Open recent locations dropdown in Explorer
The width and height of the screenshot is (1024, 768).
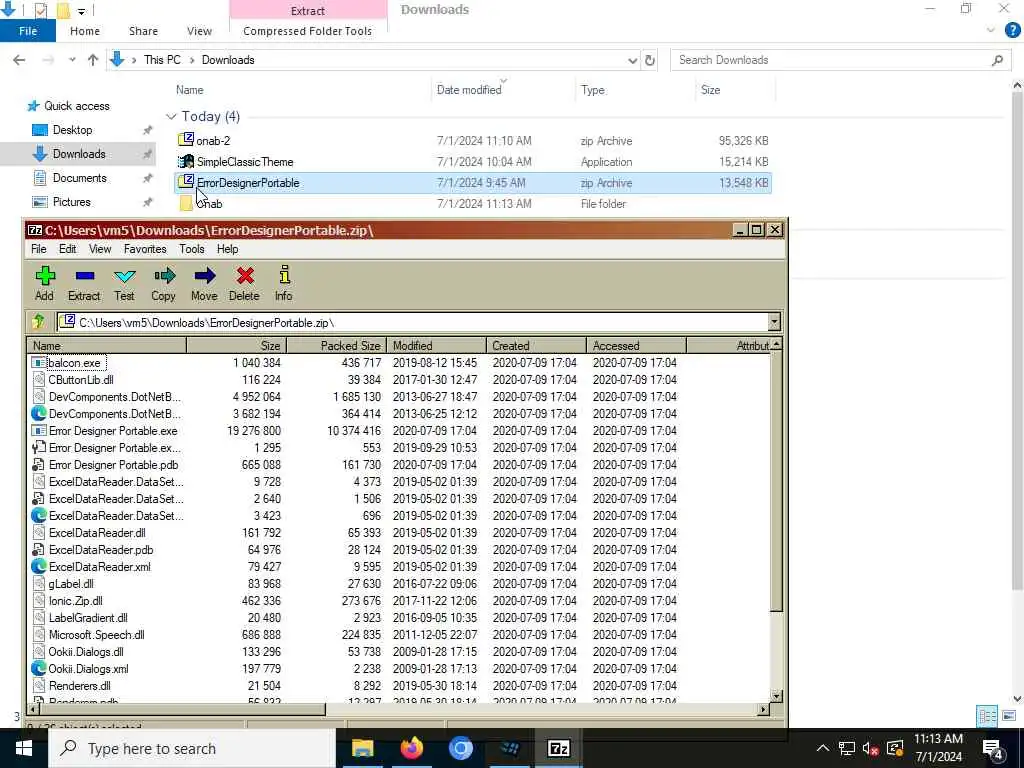pyautogui.click(x=72, y=59)
